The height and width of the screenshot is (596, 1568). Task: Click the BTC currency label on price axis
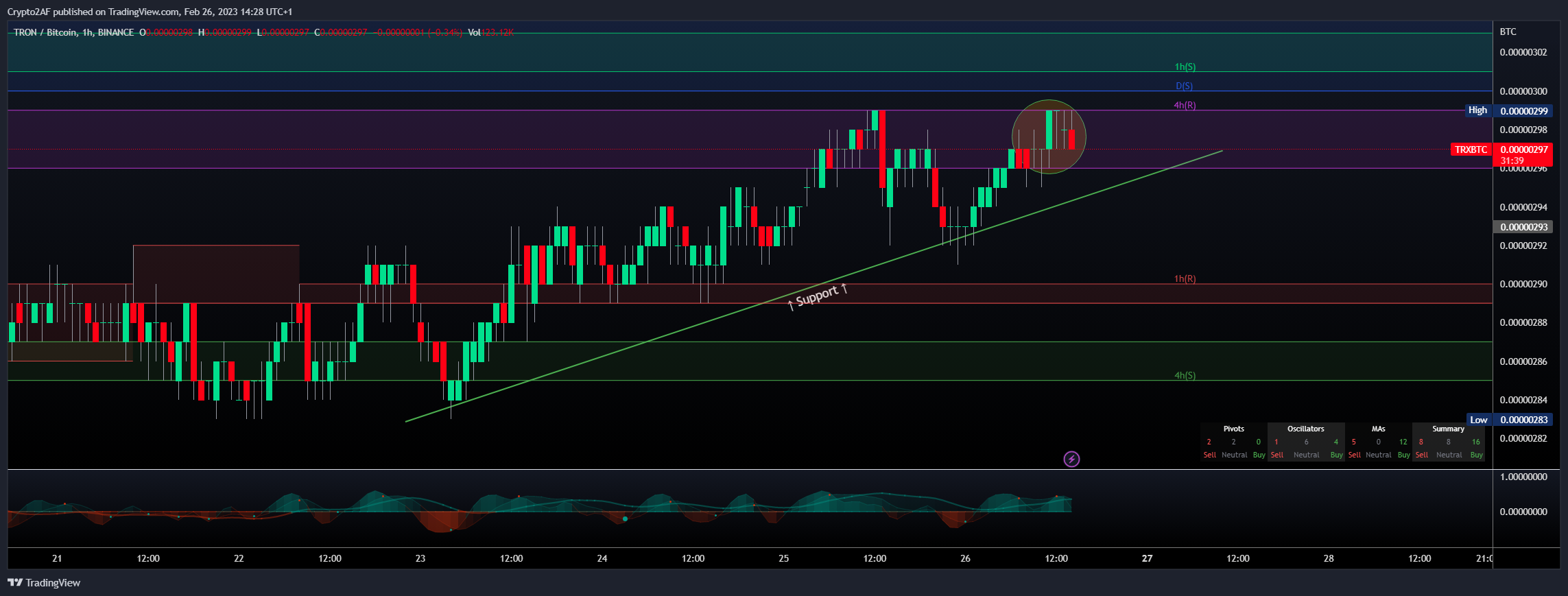coord(1508,32)
